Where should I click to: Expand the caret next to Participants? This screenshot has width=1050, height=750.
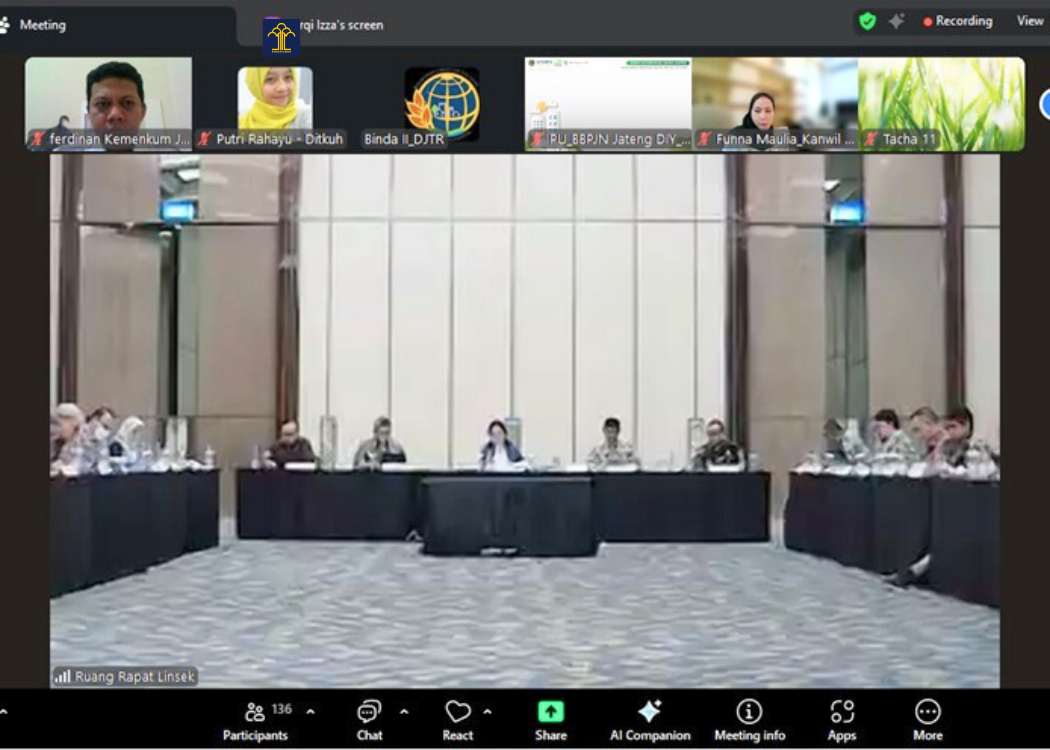tap(310, 712)
